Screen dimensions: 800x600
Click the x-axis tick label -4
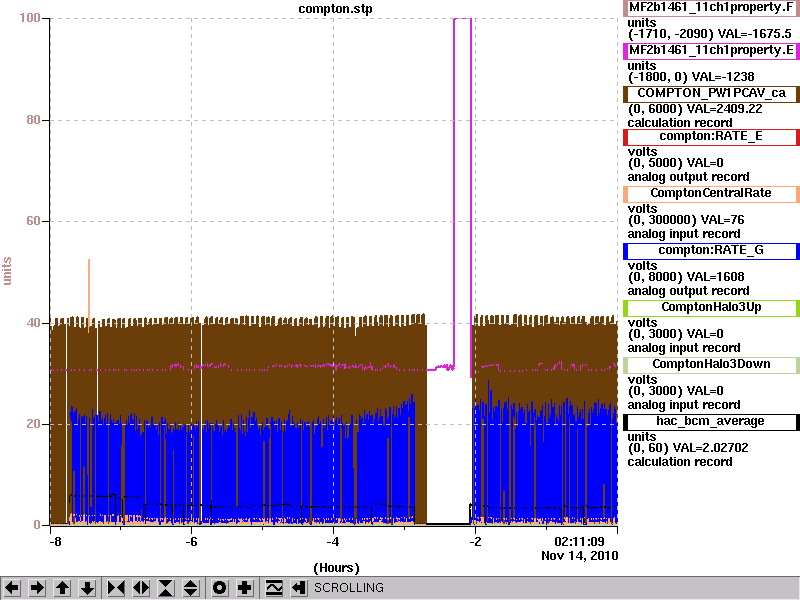(333, 541)
